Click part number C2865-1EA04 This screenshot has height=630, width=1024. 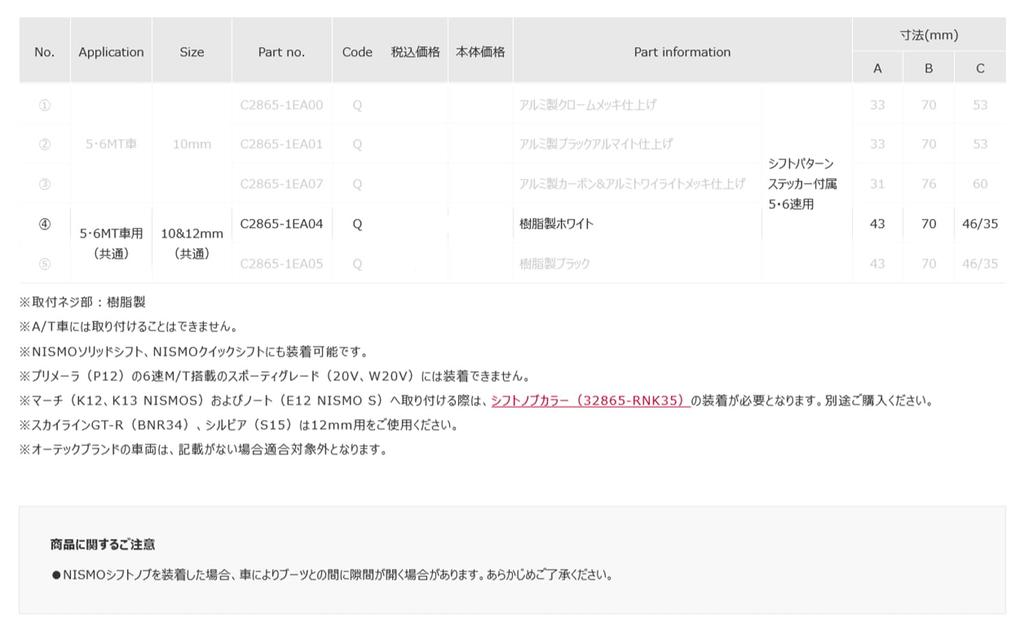click(281, 224)
